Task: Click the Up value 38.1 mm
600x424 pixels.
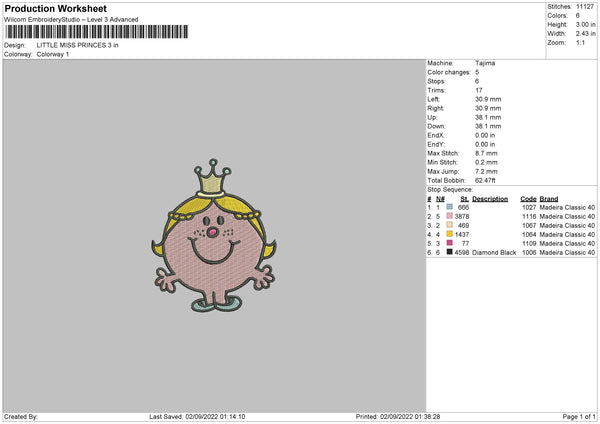Action: 488,117
